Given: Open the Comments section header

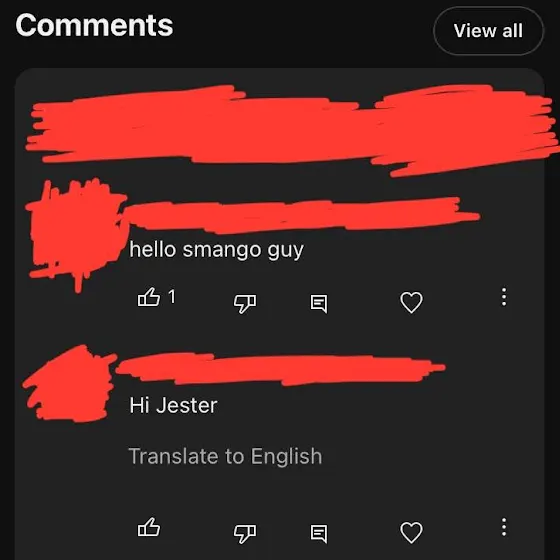Looking at the screenshot, I should pos(94,25).
